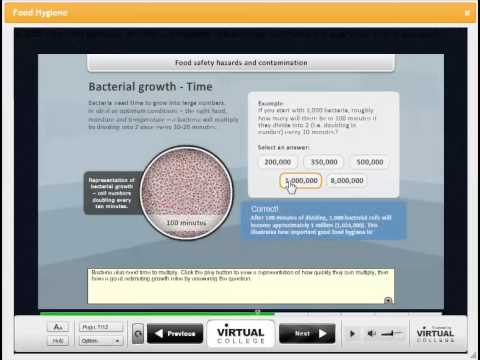Click the transcript box corner icon
The image size is (480, 360).
coord(388,300)
